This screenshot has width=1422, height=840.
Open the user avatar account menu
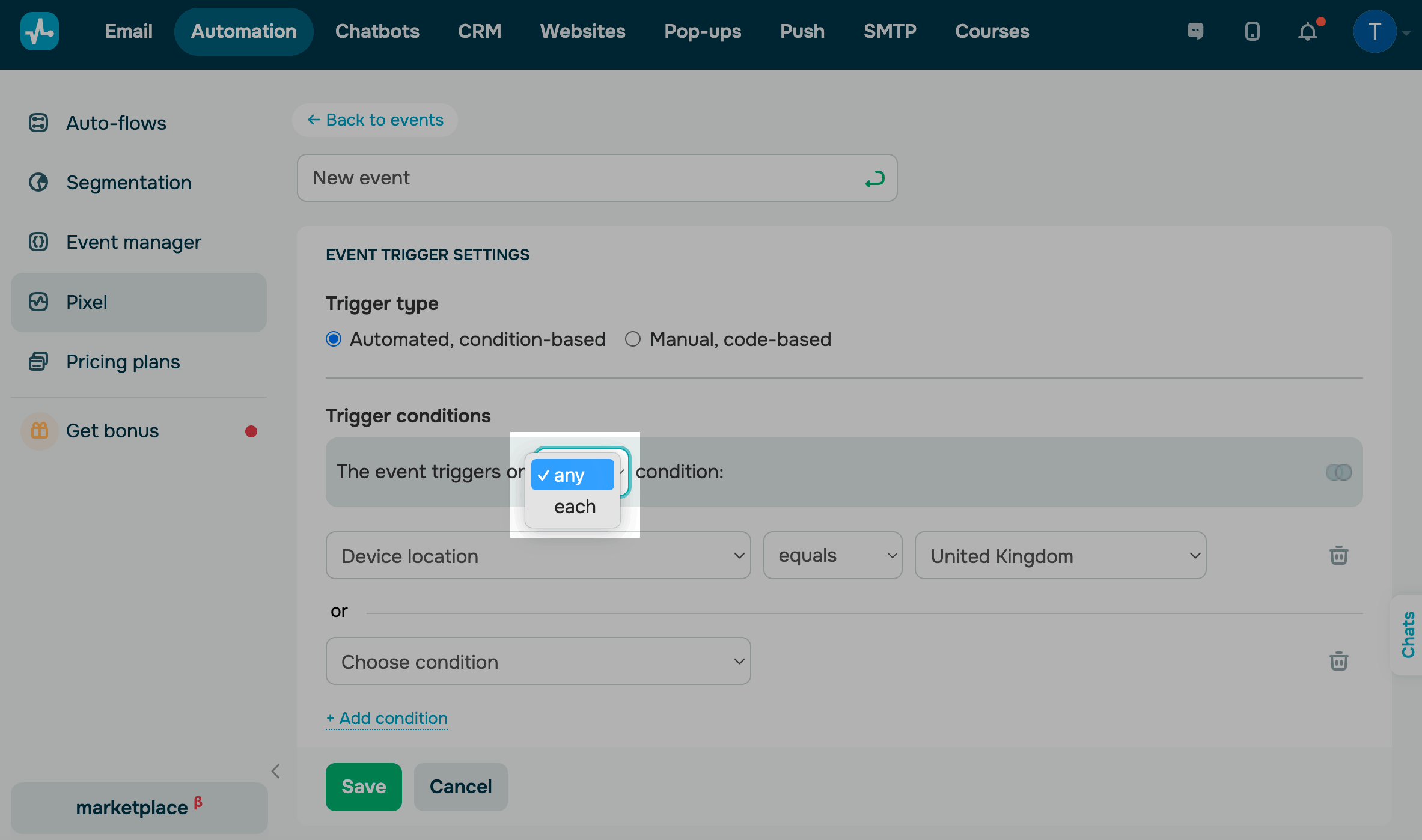pyautogui.click(x=1375, y=31)
